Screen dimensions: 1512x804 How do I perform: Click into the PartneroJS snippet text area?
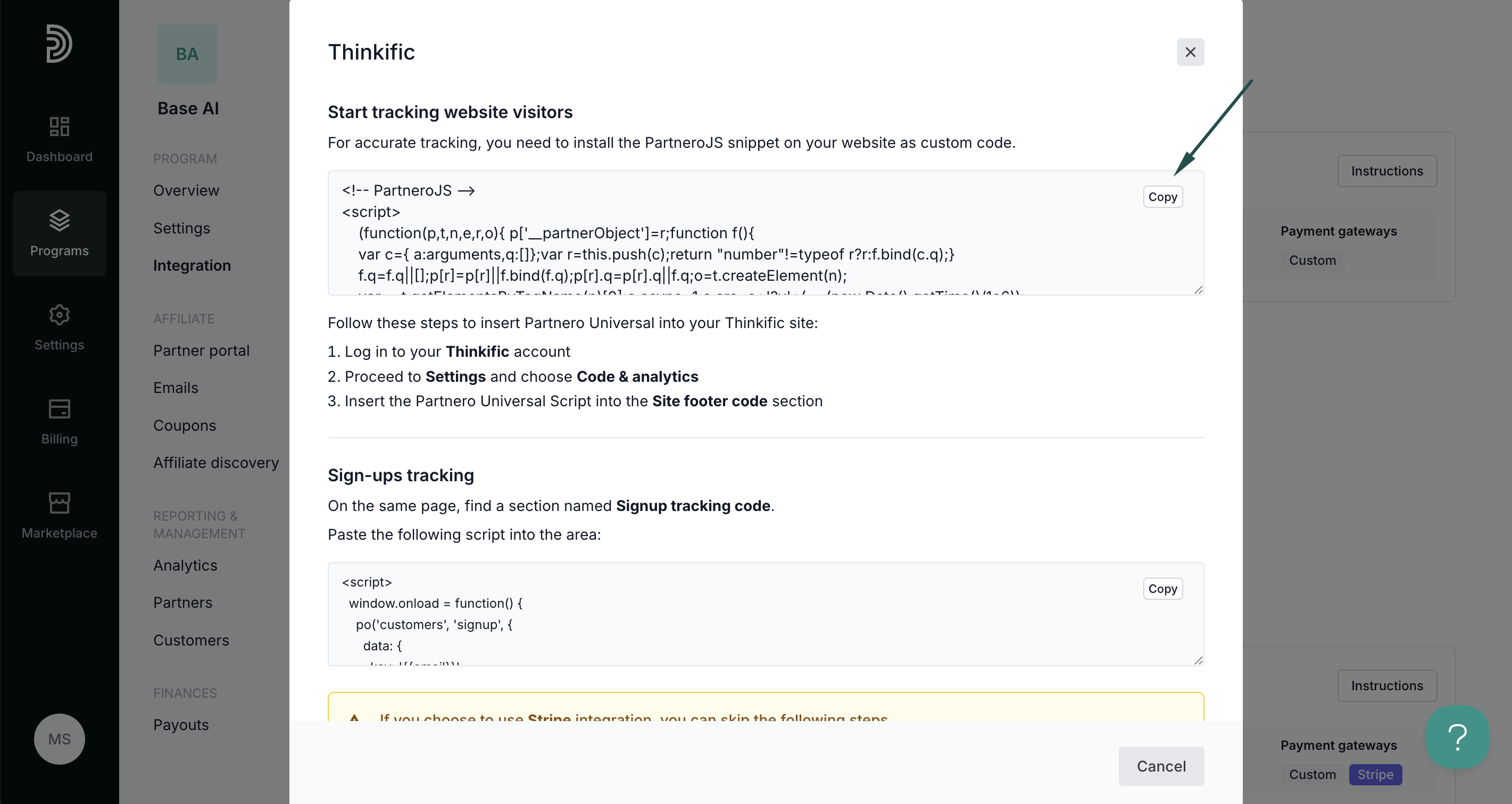766,233
